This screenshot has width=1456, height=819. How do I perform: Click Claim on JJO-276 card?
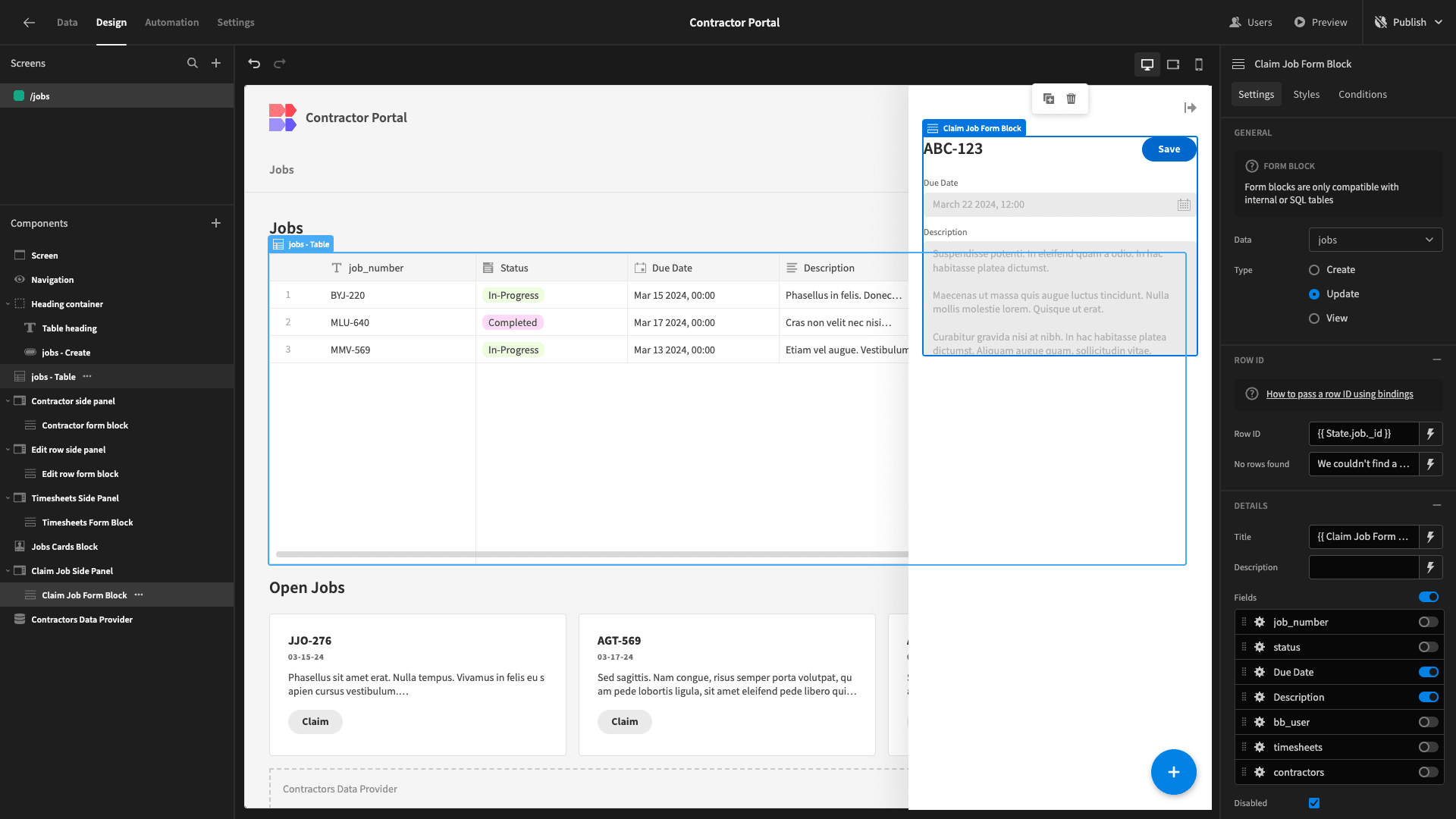(x=315, y=722)
